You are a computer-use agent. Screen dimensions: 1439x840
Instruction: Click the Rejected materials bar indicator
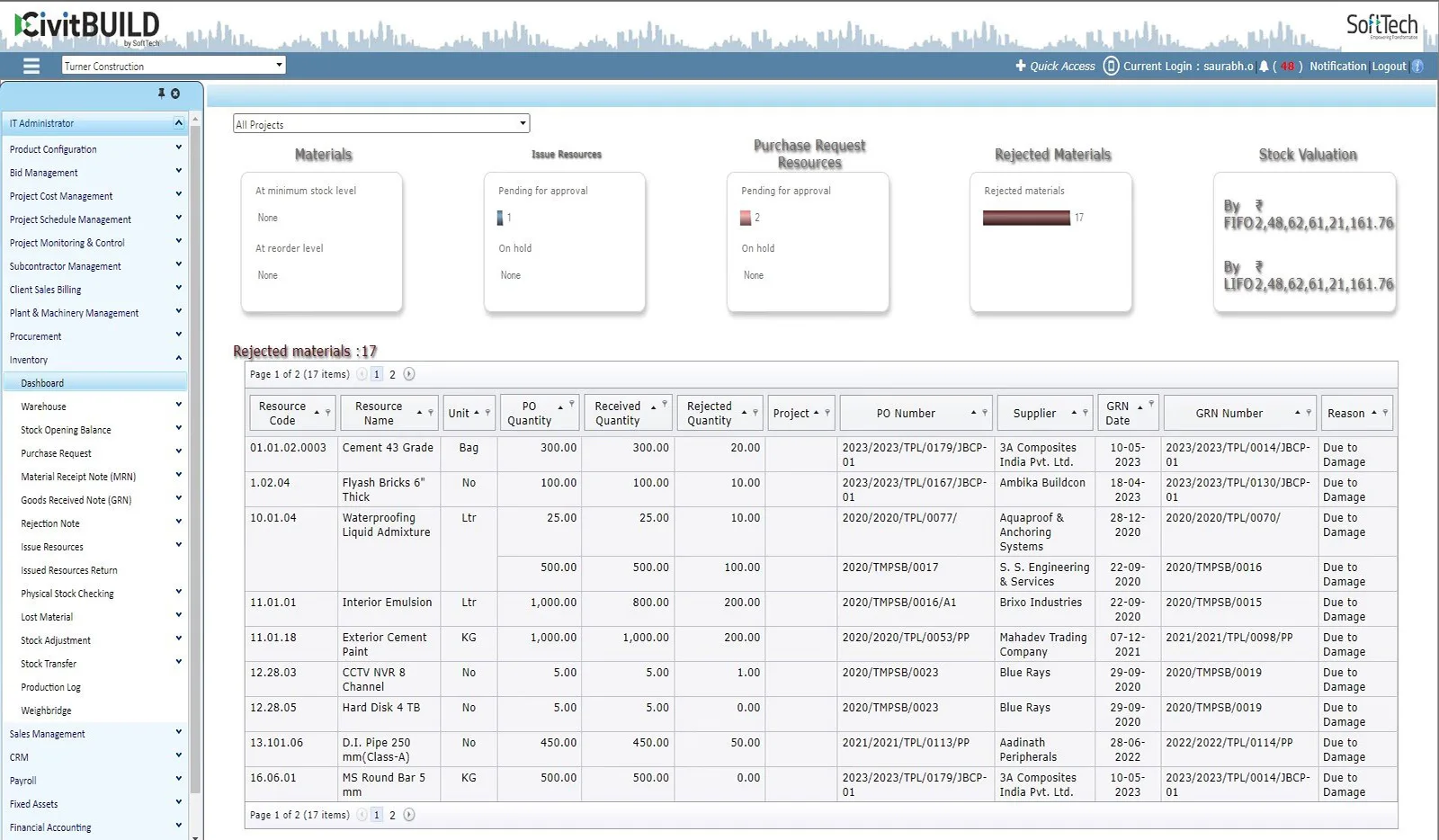point(1026,218)
